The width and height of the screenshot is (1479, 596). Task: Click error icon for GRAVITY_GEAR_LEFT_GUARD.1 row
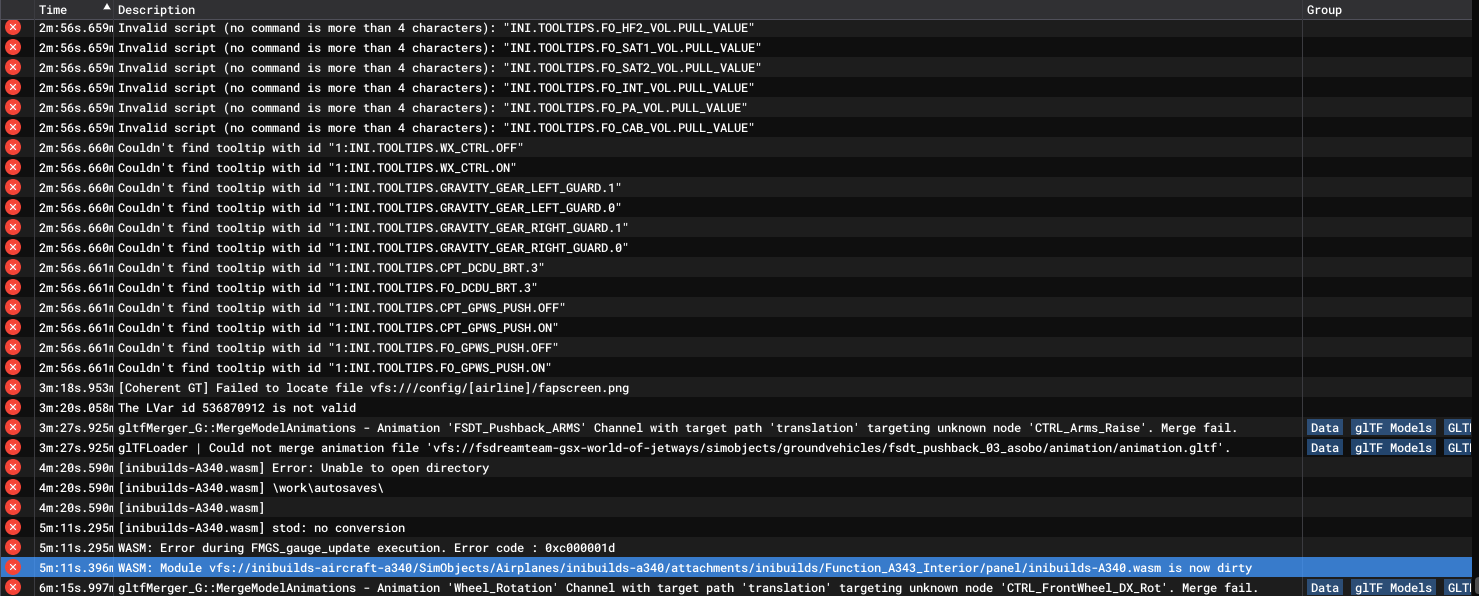point(13,188)
